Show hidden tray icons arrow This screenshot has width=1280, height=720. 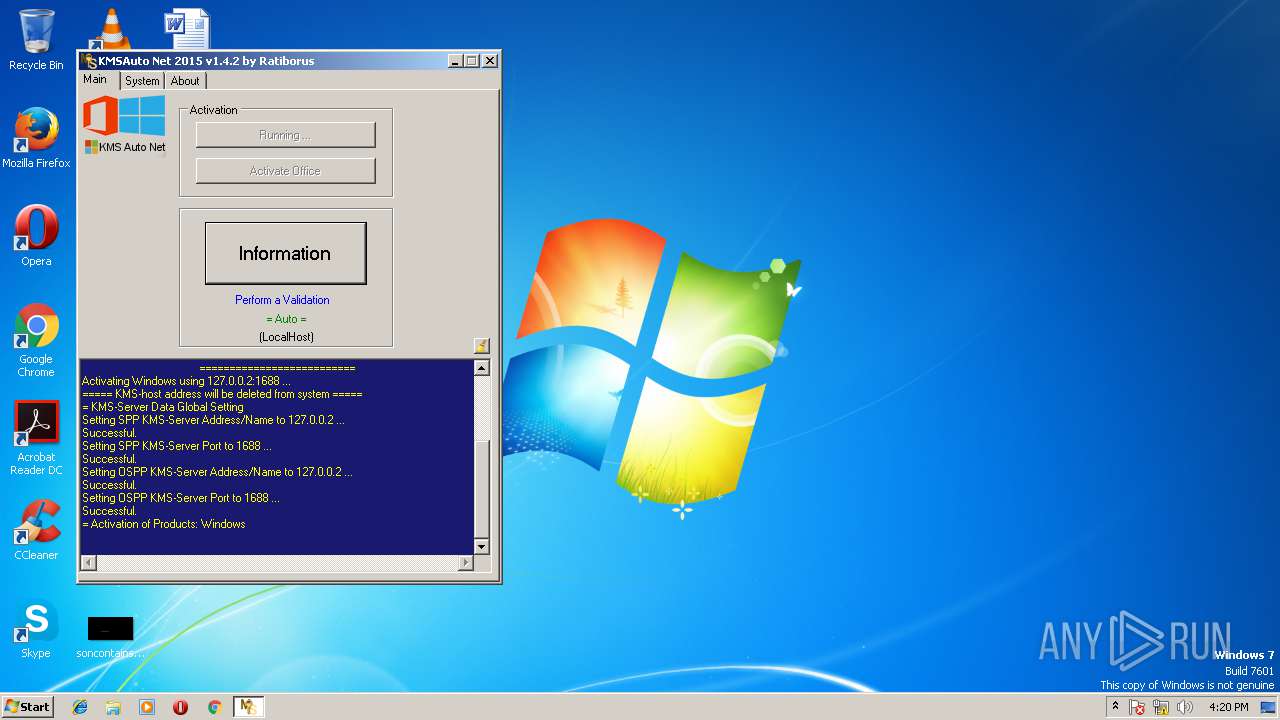click(1116, 706)
